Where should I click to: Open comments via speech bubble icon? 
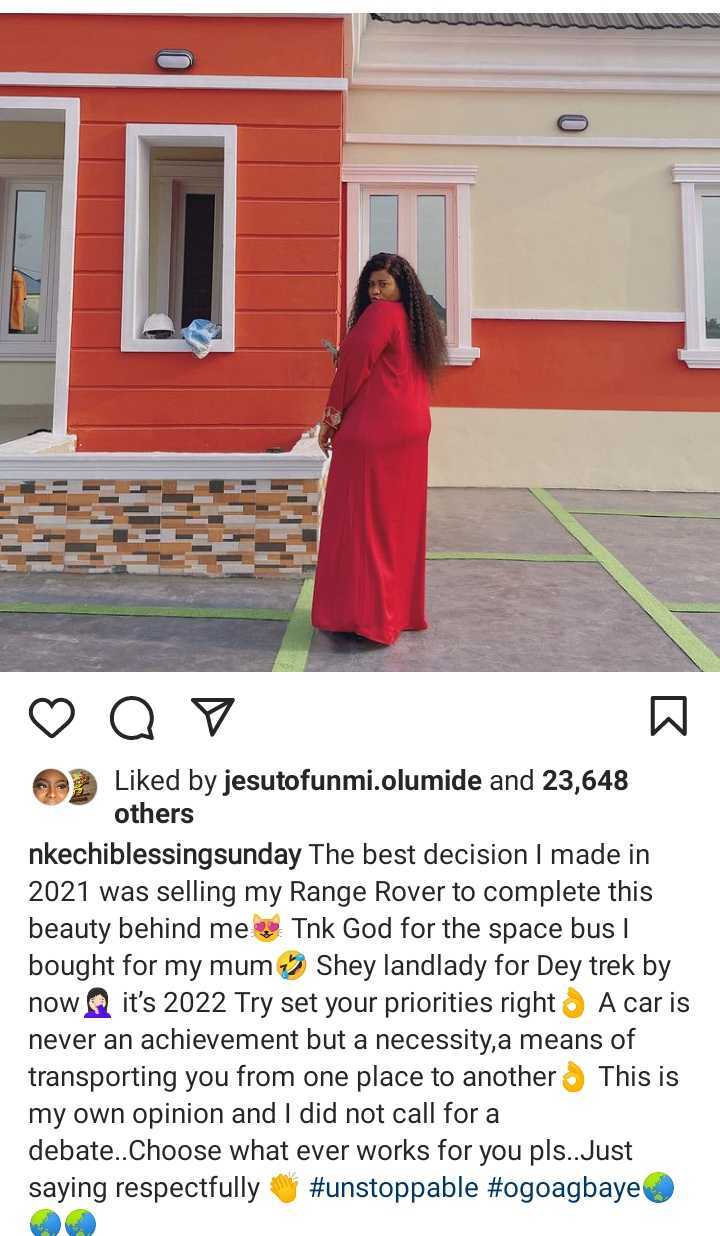[x=132, y=717]
